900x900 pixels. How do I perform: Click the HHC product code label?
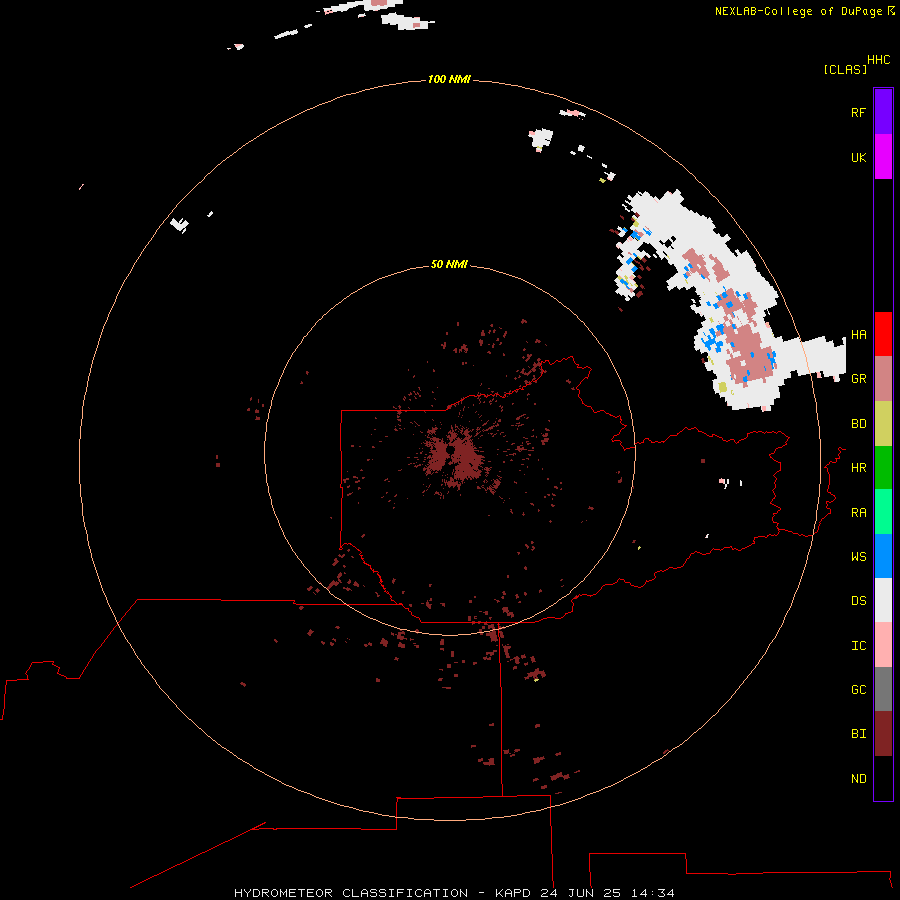click(879, 60)
